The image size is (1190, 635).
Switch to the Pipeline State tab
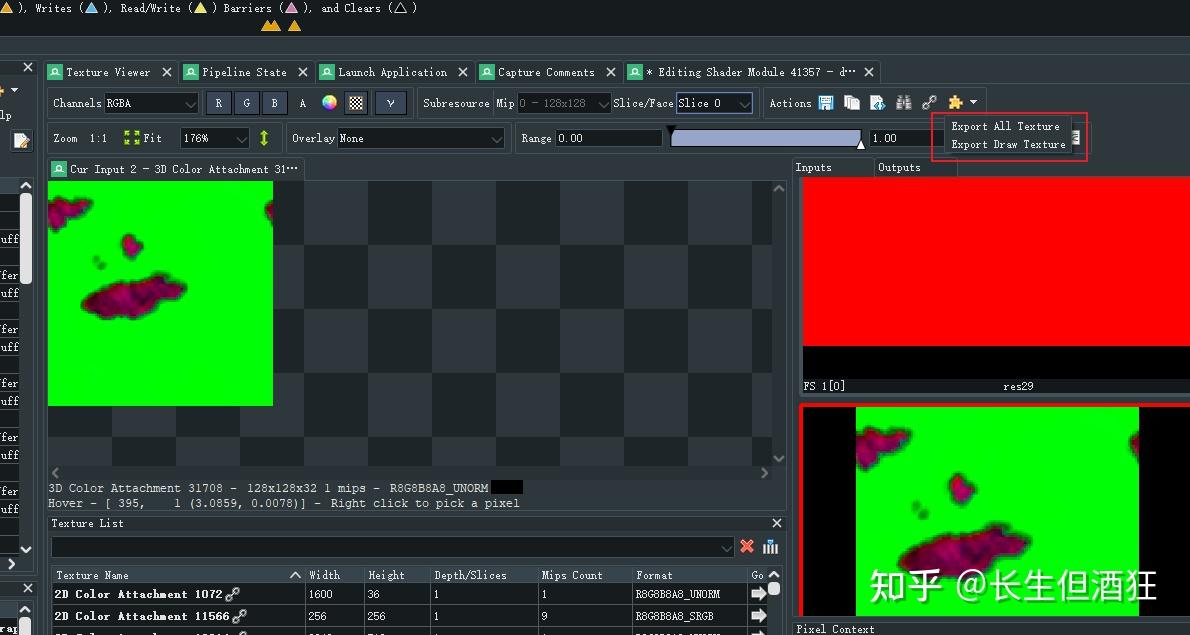click(x=244, y=72)
